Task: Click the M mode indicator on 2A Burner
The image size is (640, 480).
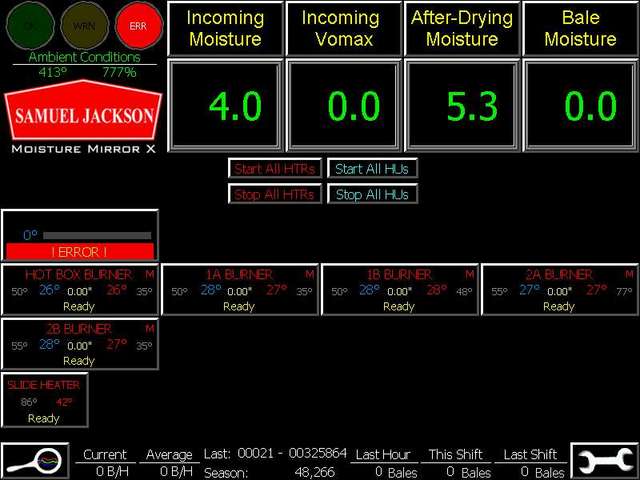Action: (x=629, y=274)
